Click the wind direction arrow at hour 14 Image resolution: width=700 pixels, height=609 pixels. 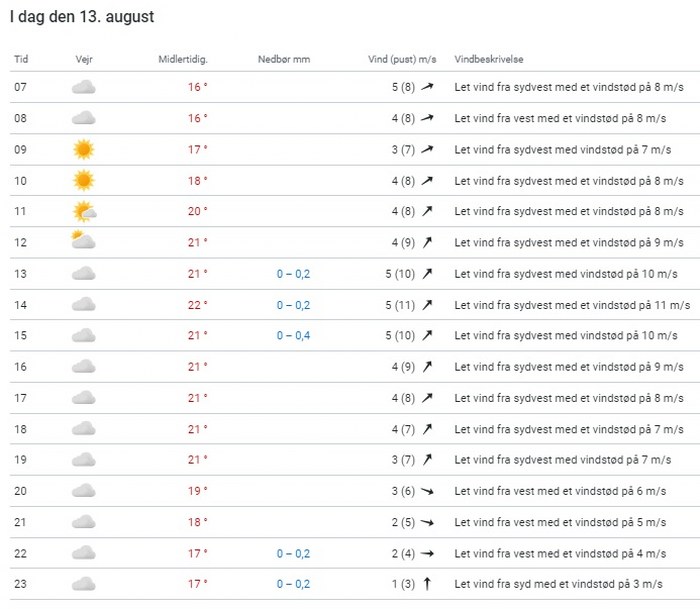pyautogui.click(x=427, y=305)
